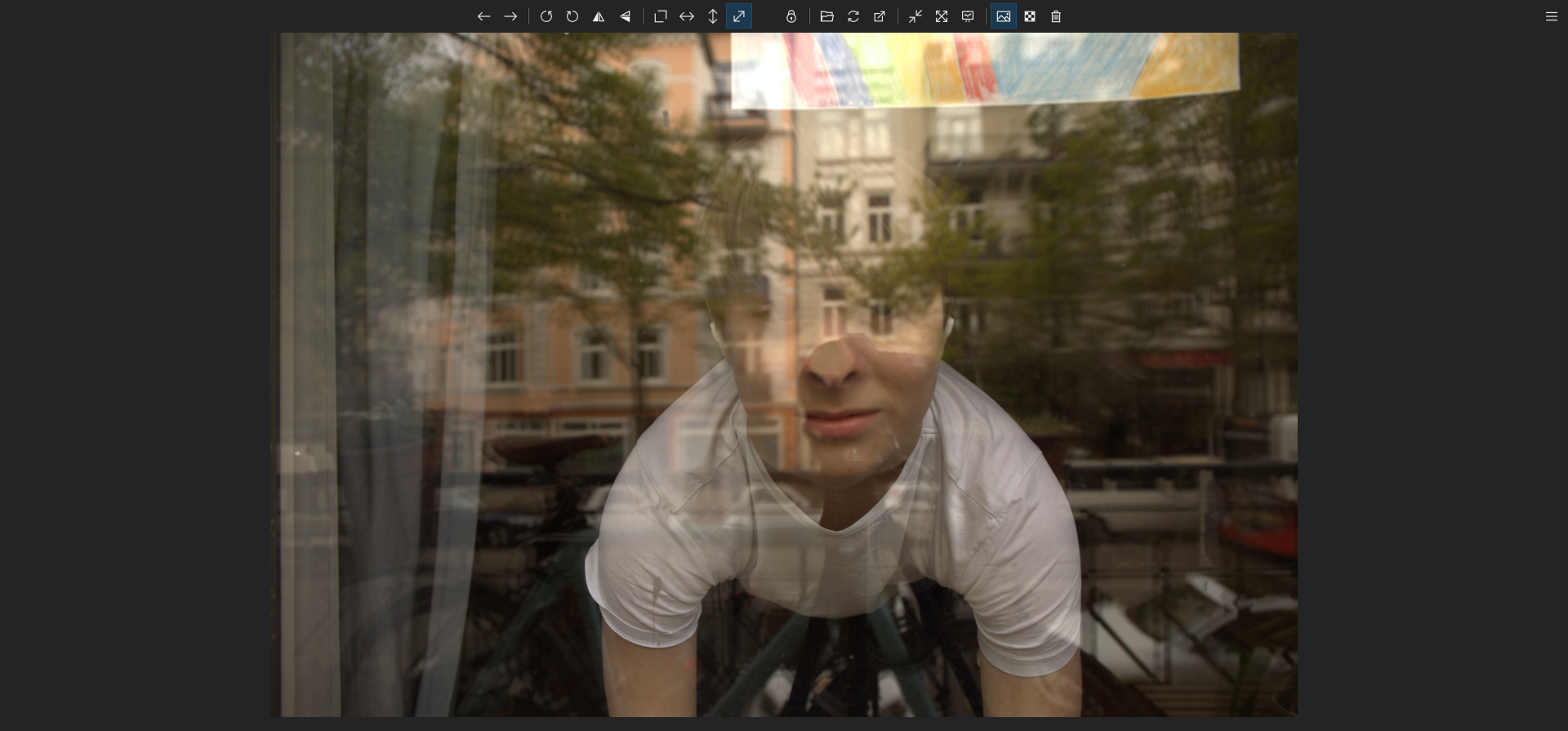Open image in external application
The image size is (1568, 731).
(x=880, y=16)
